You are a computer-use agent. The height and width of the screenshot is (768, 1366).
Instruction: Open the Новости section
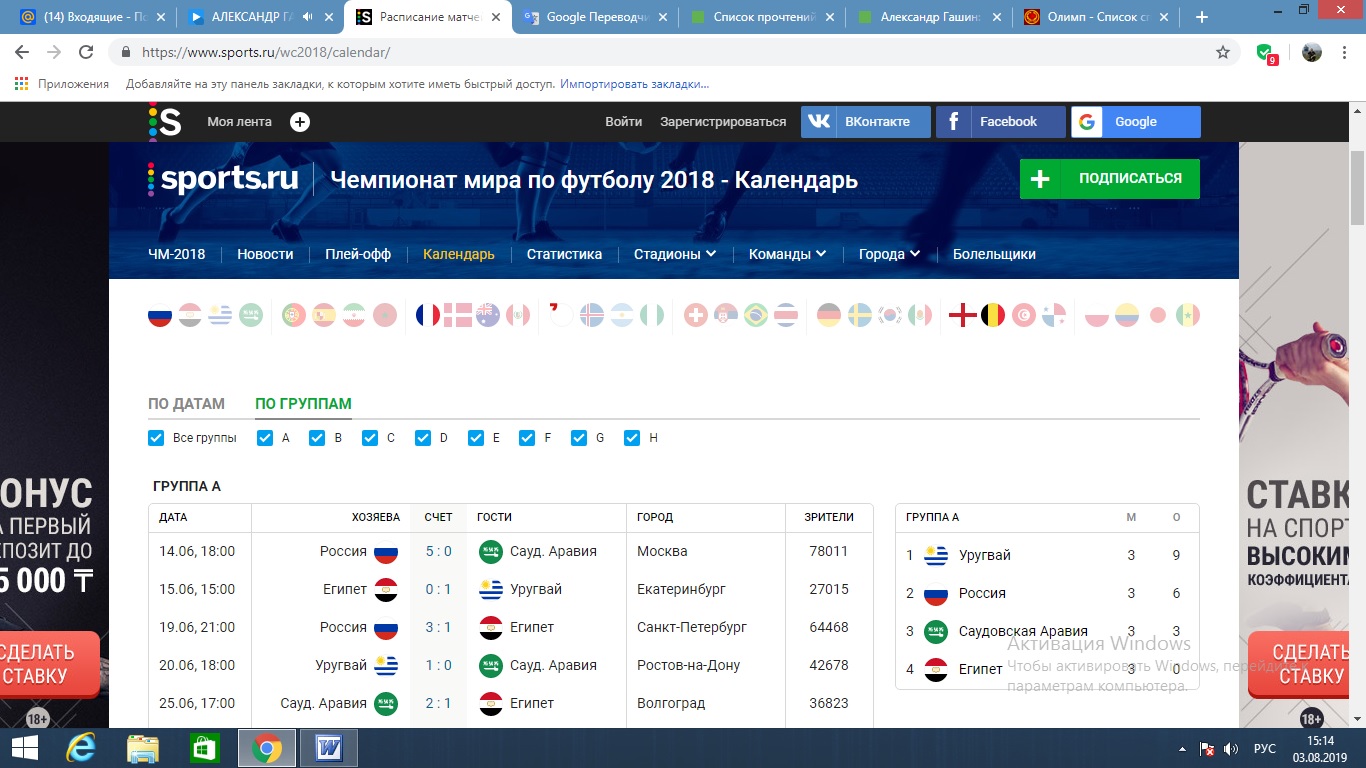[265, 254]
